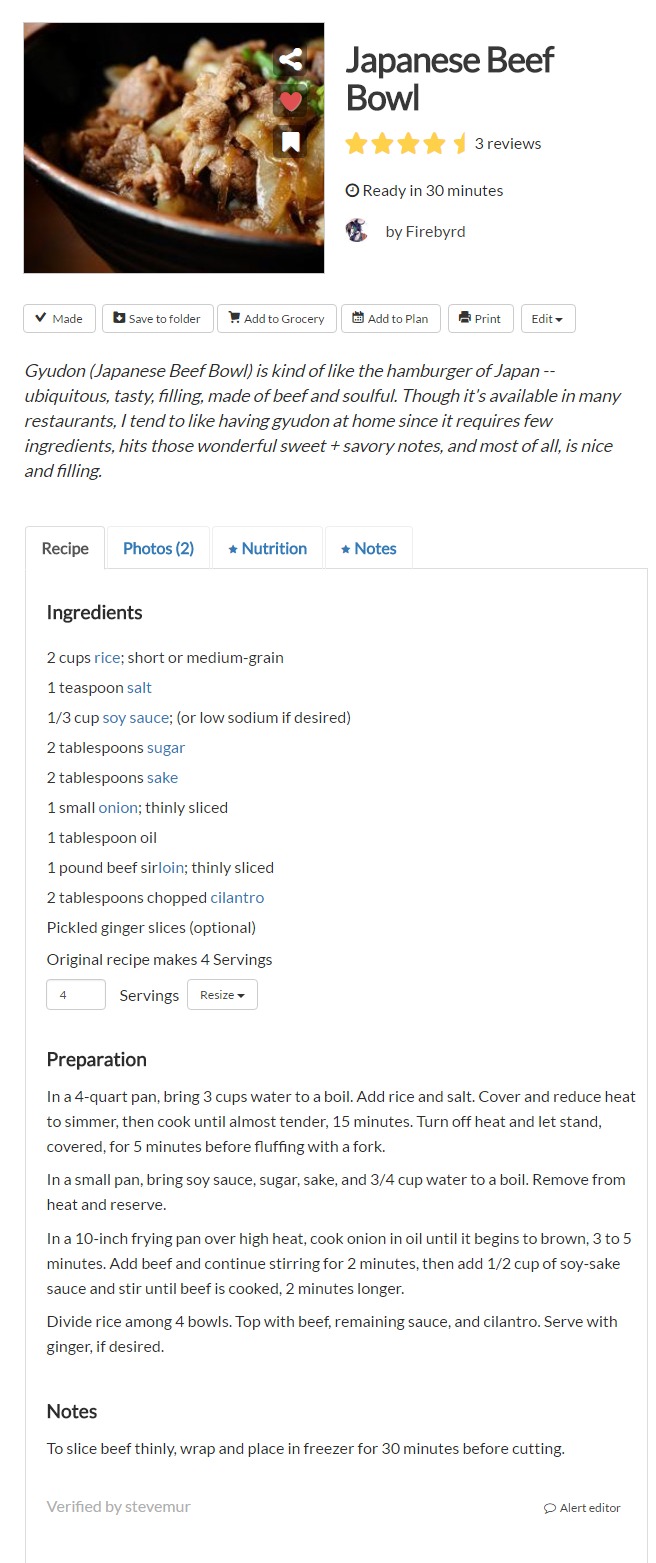Screen dimensions: 656x1563
Task: Mark recipe as Made
Action: [59, 319]
